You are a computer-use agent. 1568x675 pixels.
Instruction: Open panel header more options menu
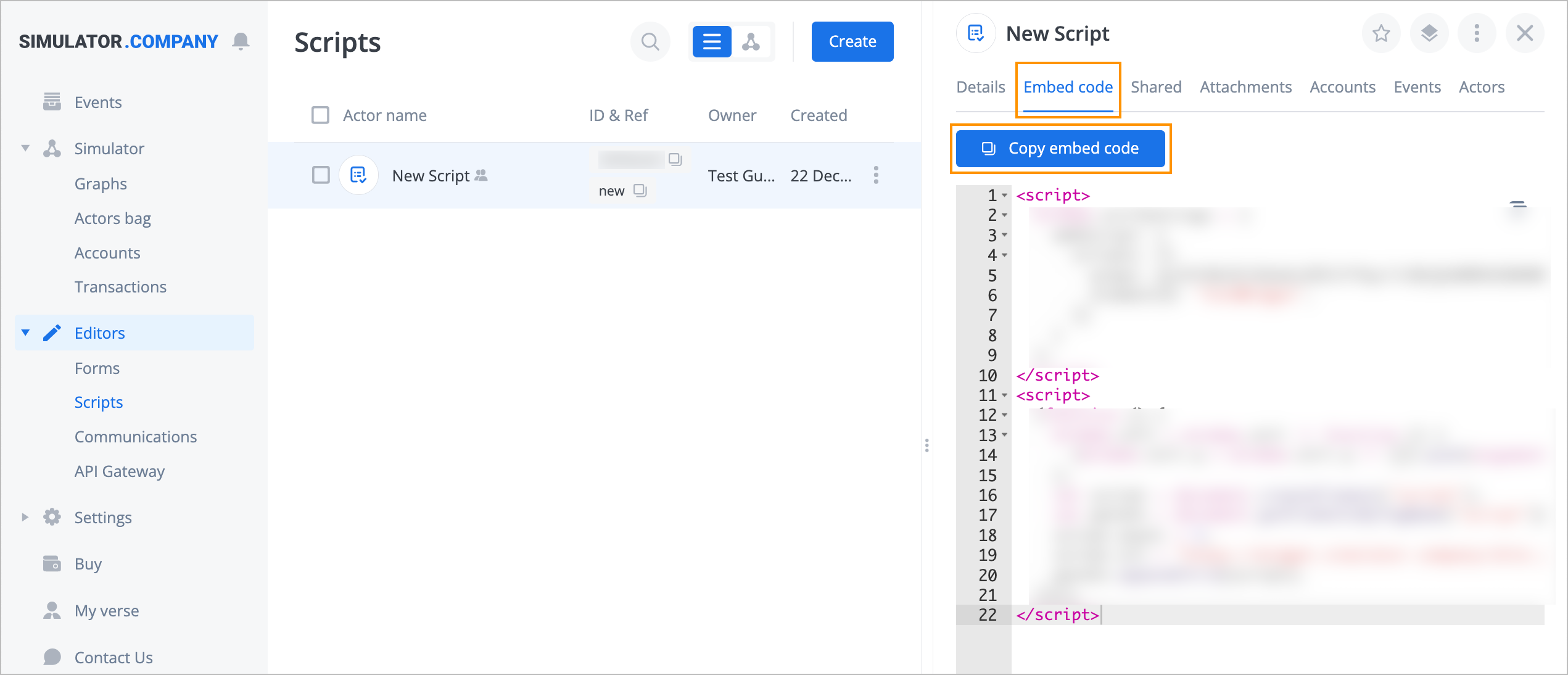[1477, 33]
